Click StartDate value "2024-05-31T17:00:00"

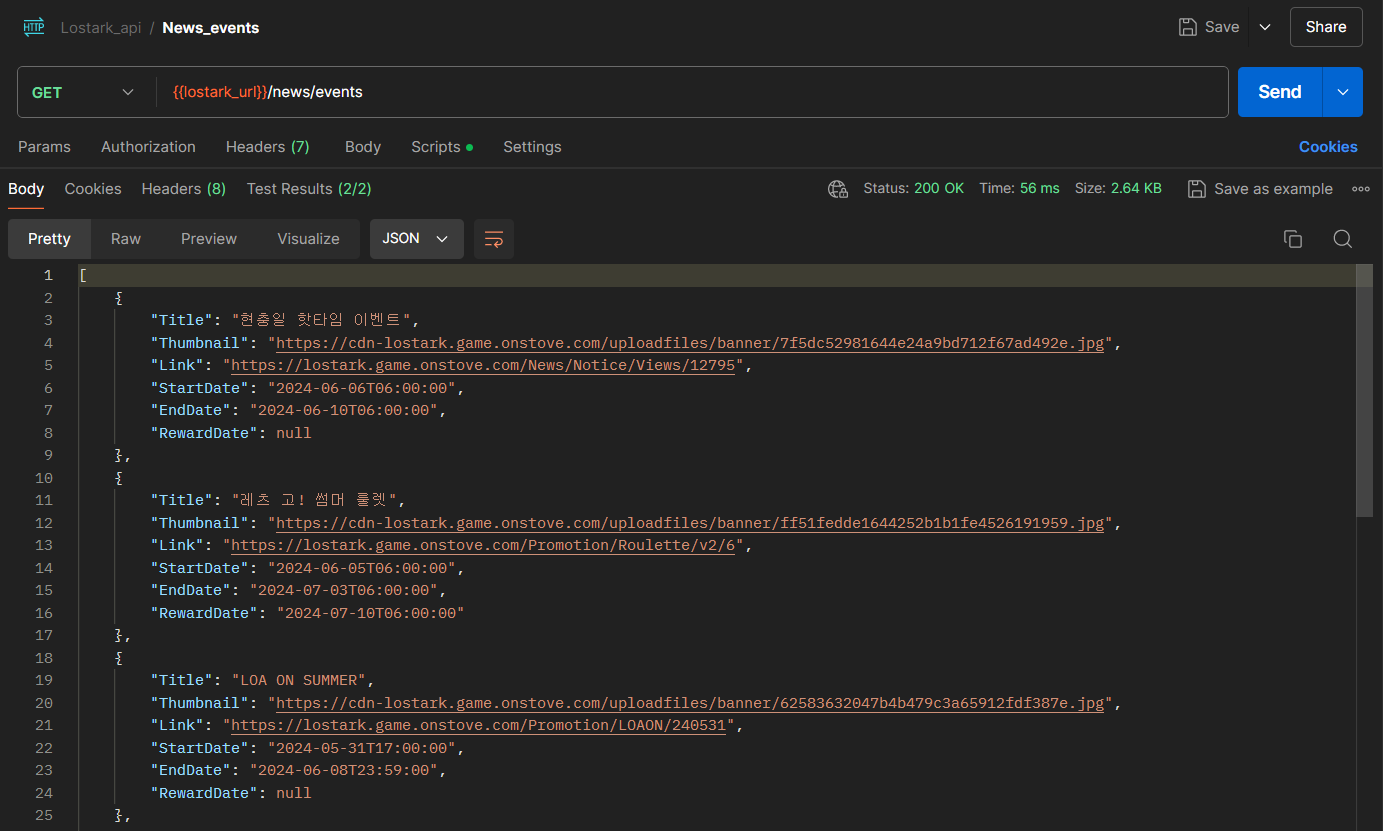click(x=361, y=748)
